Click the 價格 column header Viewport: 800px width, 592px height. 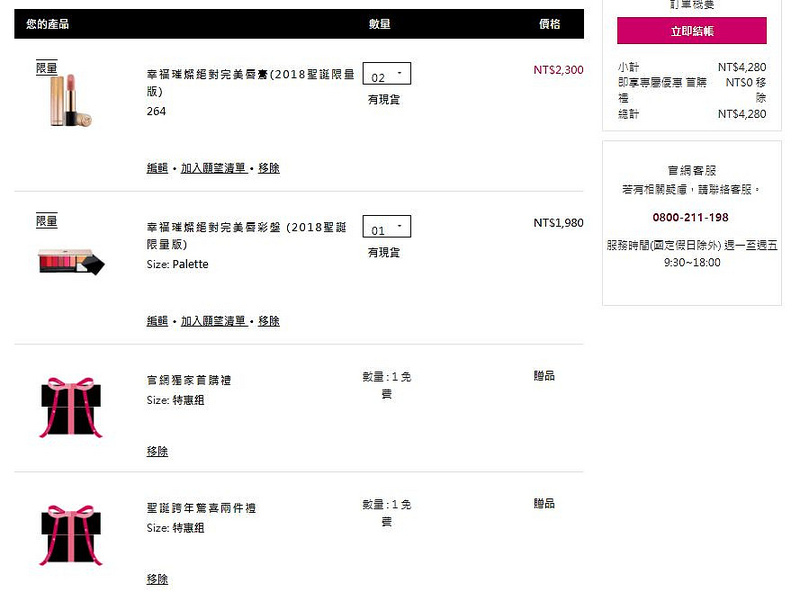(549, 24)
